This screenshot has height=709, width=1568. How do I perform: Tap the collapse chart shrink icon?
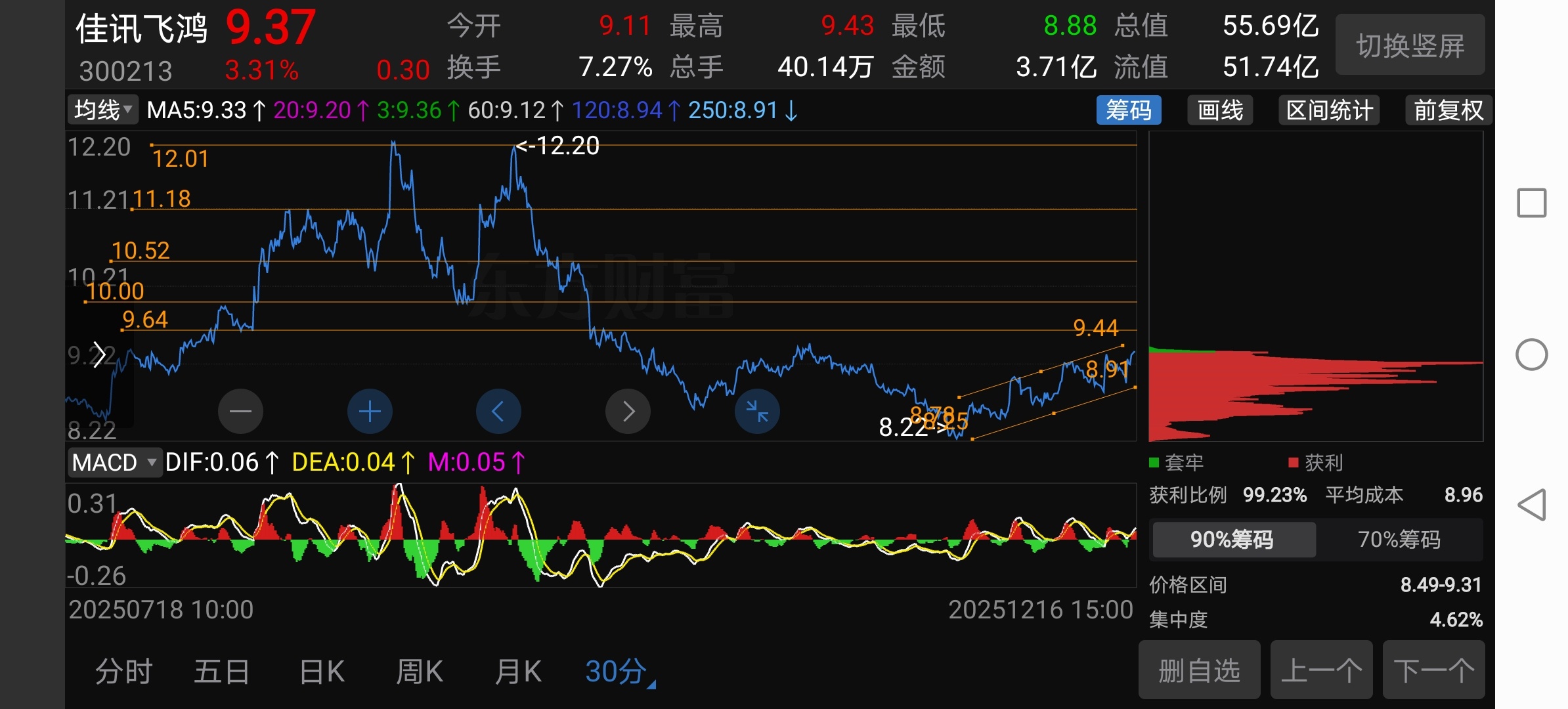[x=757, y=412]
